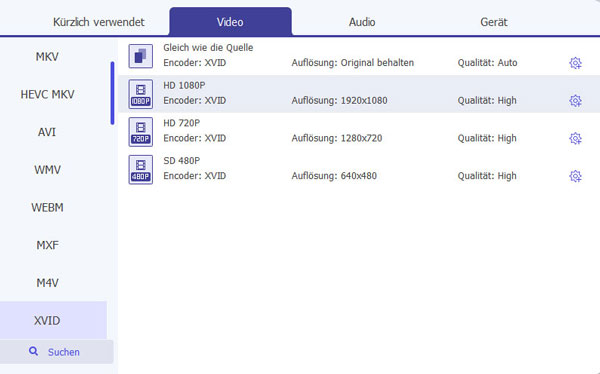600x374 pixels.
Task: Click Encoder: XVID under HD 1080P
Action: pos(194,101)
